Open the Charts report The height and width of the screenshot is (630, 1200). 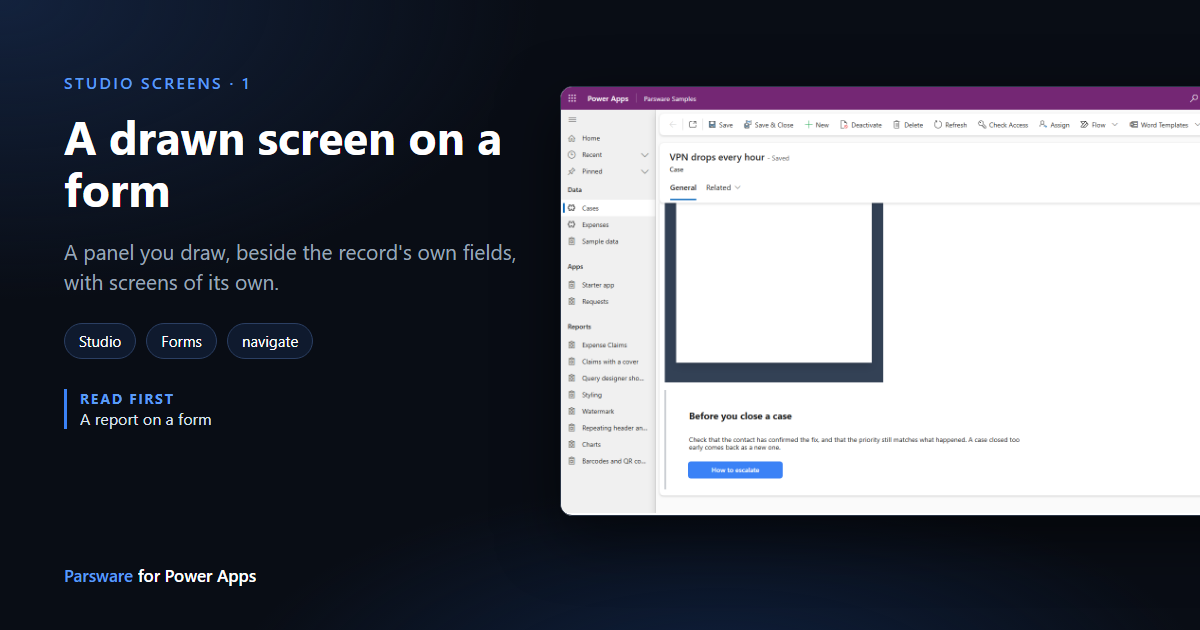pyautogui.click(x=608, y=444)
